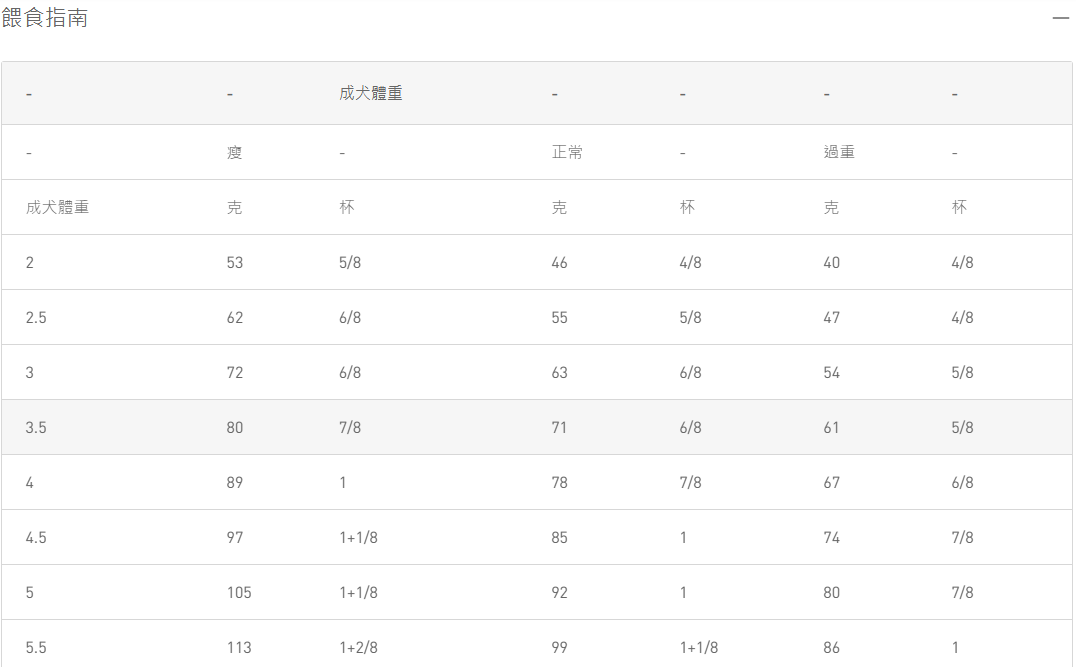
Task: Select the 2.5 weight row label
Action: [x=36, y=318]
